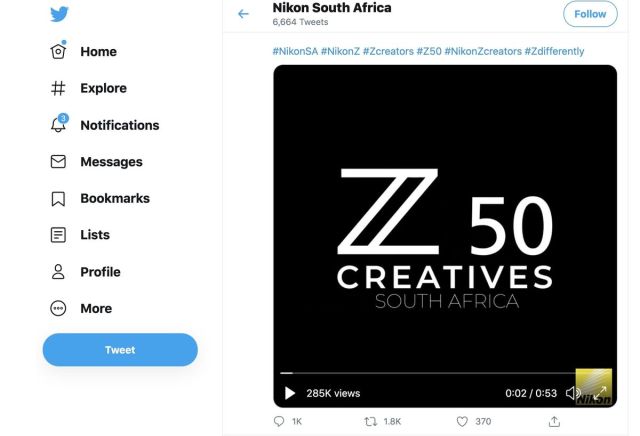640x436 pixels.
Task: Open the Explore hashtag icon
Action: coord(58,88)
